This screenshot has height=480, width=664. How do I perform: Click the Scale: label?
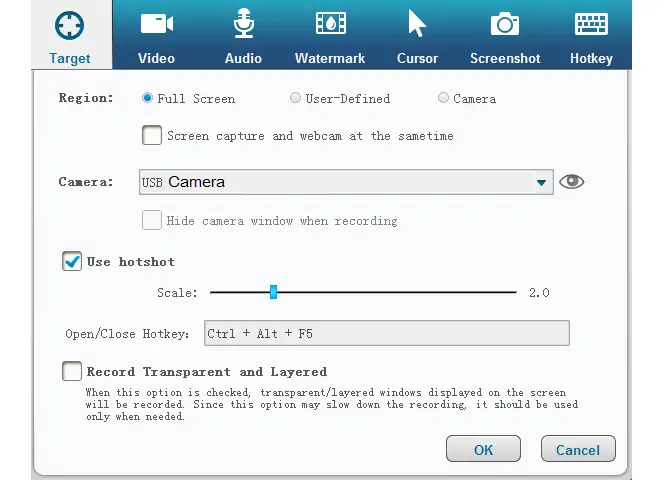tap(177, 292)
